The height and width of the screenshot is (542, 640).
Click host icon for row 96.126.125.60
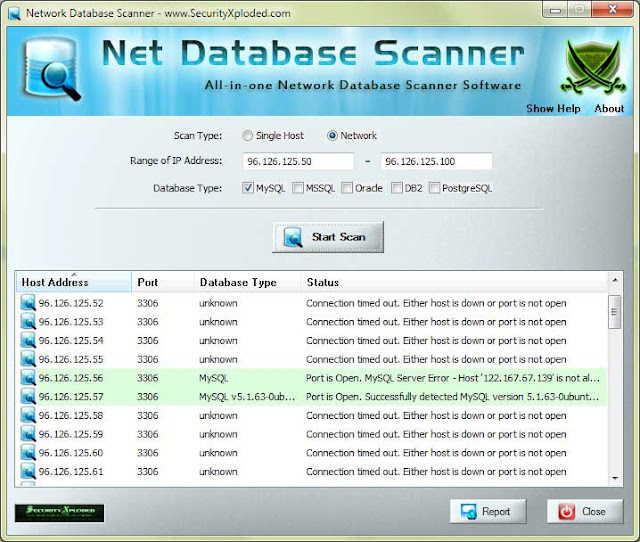(x=28, y=453)
